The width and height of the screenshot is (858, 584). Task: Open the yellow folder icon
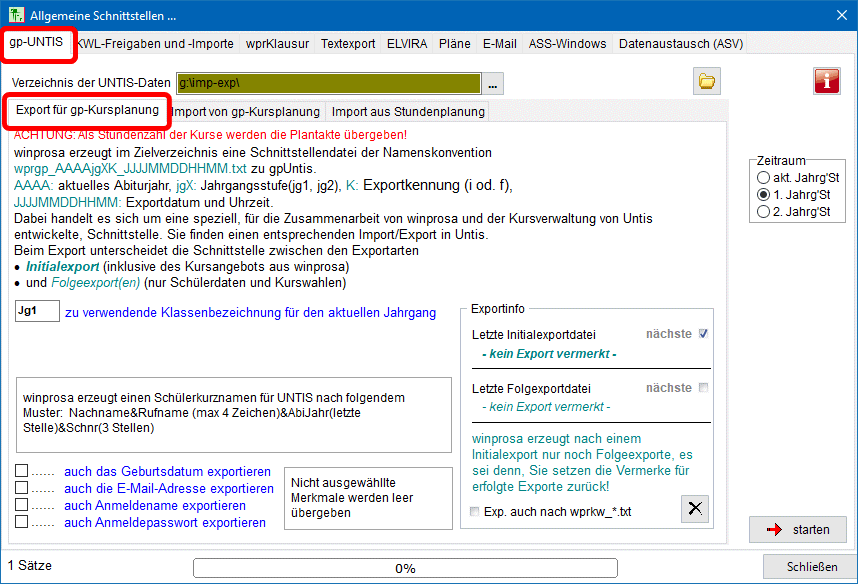tap(708, 82)
